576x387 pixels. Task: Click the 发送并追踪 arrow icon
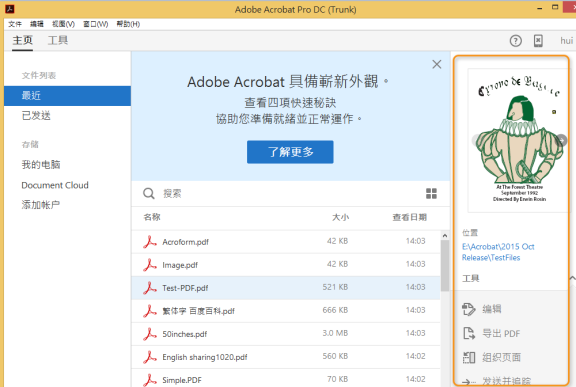[468, 382]
